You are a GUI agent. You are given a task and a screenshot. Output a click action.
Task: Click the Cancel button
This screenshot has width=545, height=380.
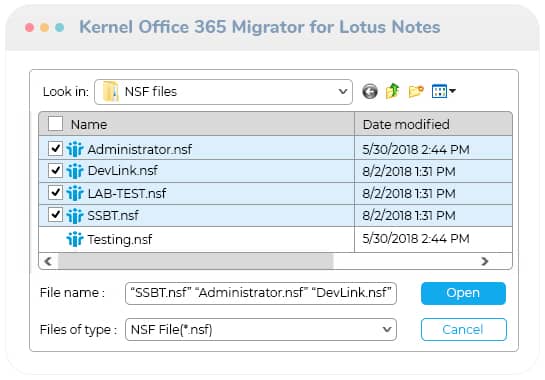coord(463,329)
